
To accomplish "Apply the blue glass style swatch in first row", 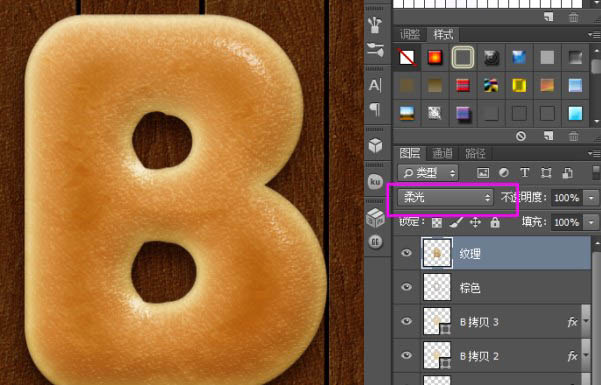I will click(519, 58).
